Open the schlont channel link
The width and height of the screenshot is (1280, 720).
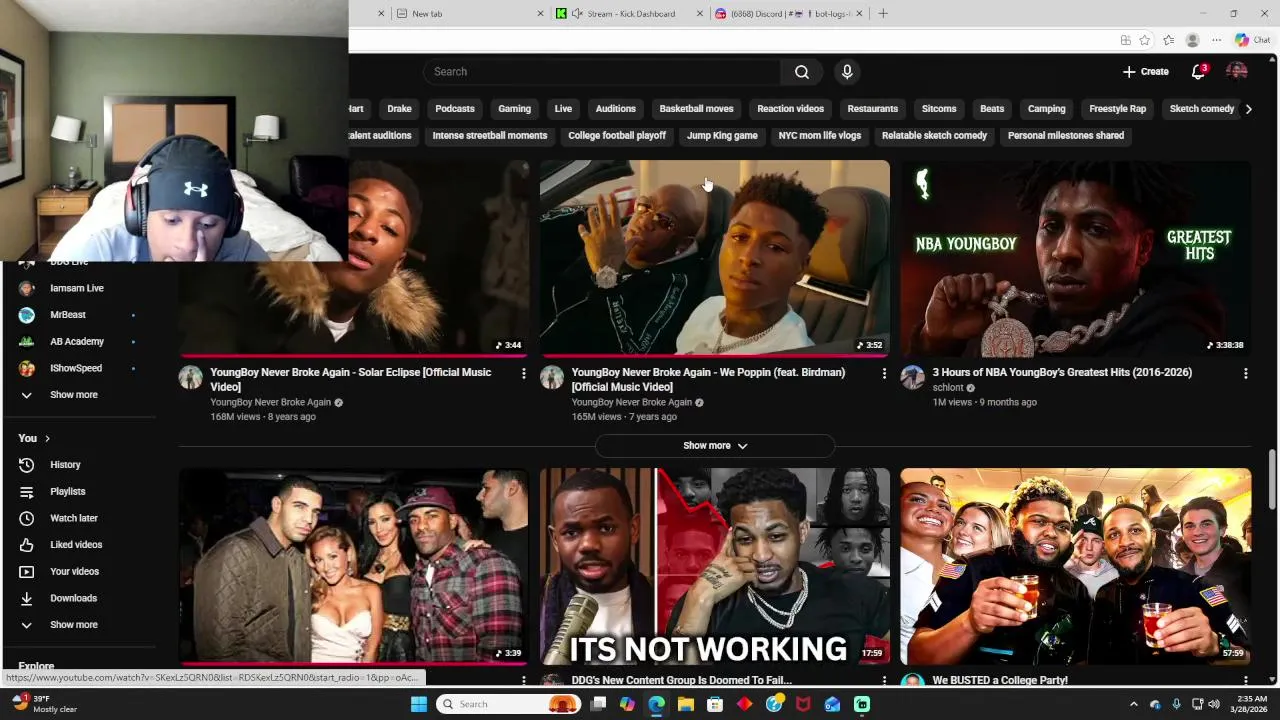948,388
